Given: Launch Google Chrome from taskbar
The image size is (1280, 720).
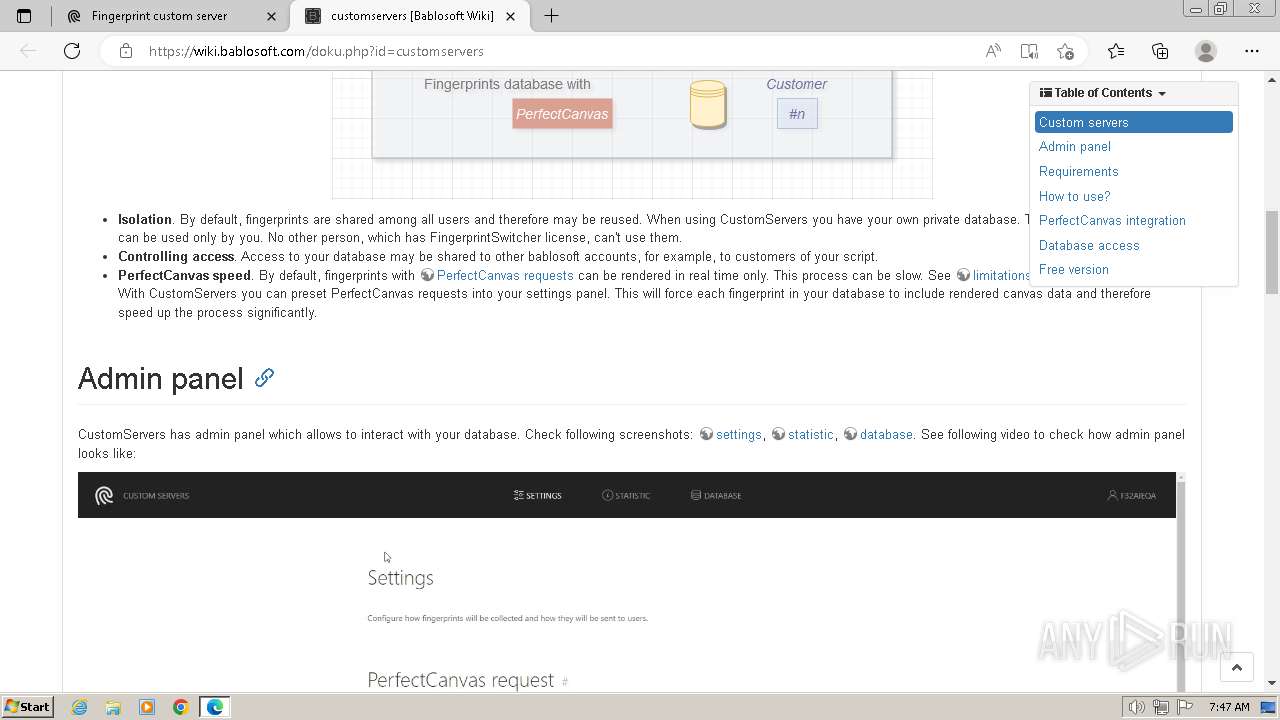Looking at the screenshot, I should pyautogui.click(x=181, y=707).
